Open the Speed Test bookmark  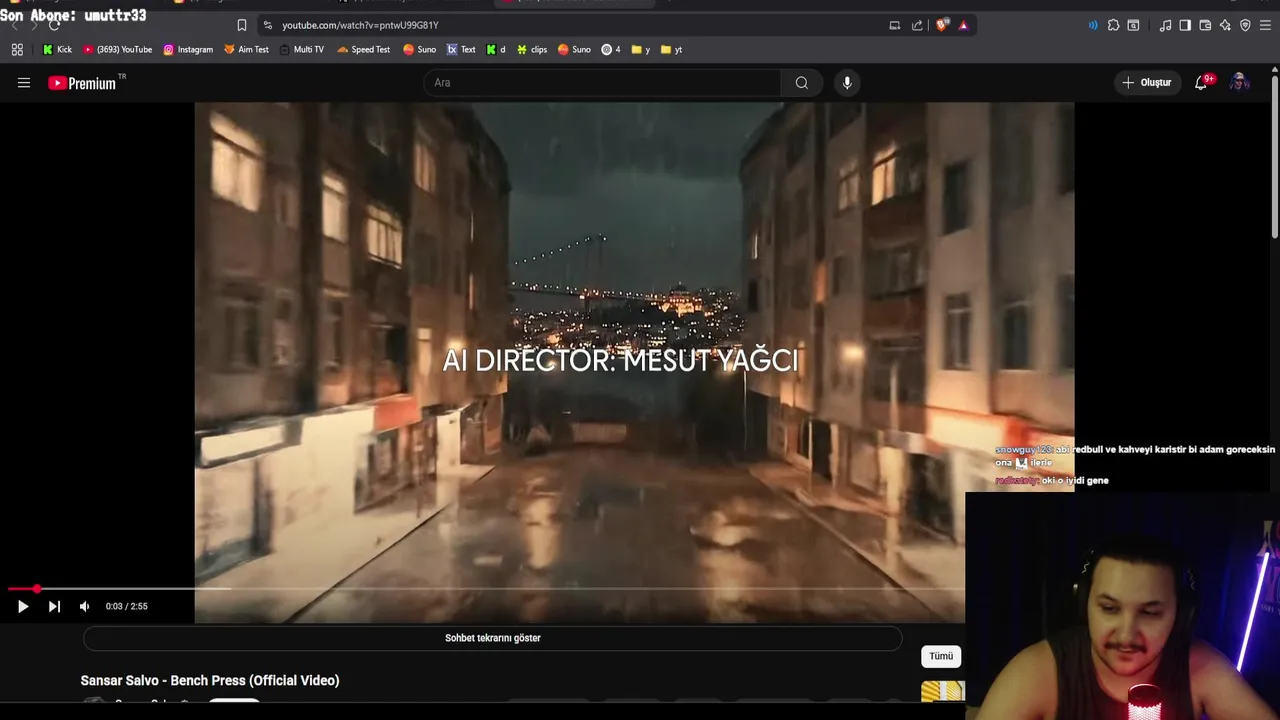[363, 49]
